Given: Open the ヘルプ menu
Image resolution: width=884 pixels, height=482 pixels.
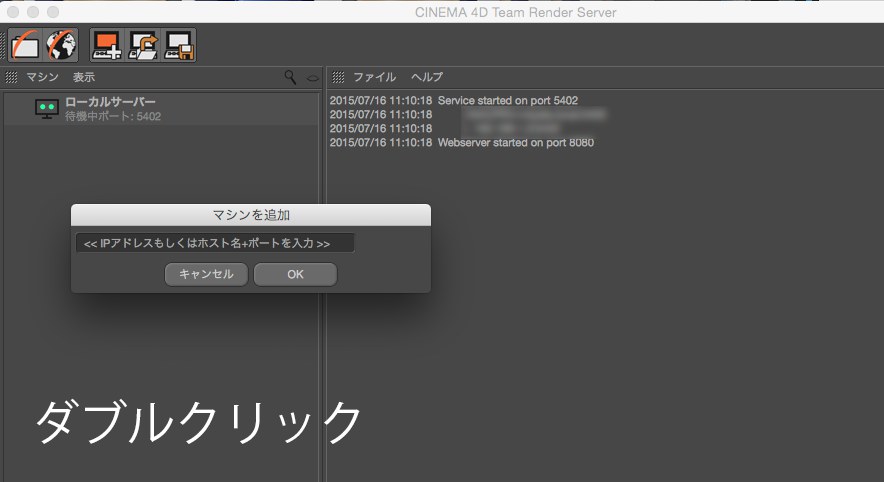Looking at the screenshot, I should pos(427,77).
